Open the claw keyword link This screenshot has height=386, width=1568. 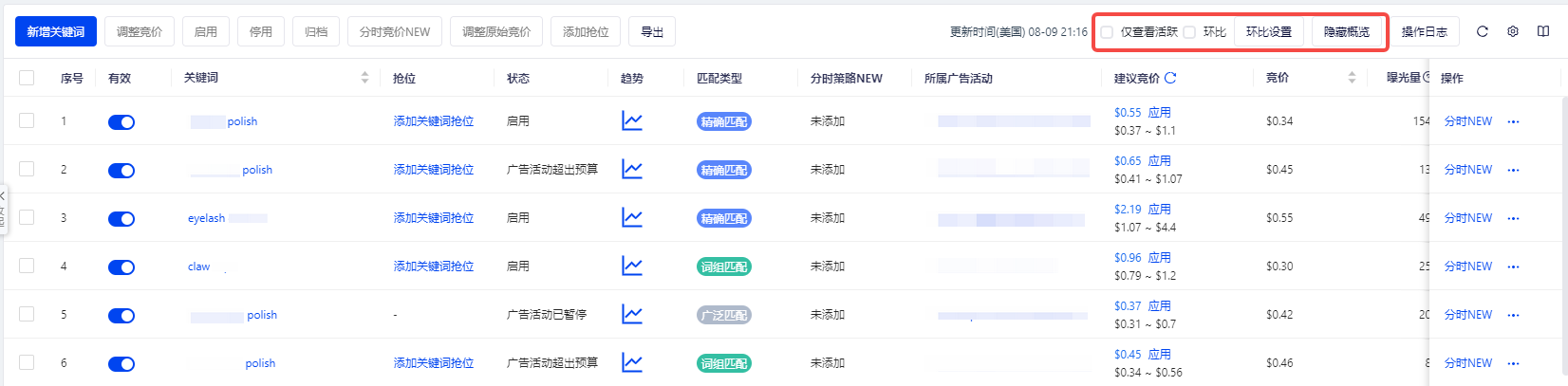coord(199,267)
